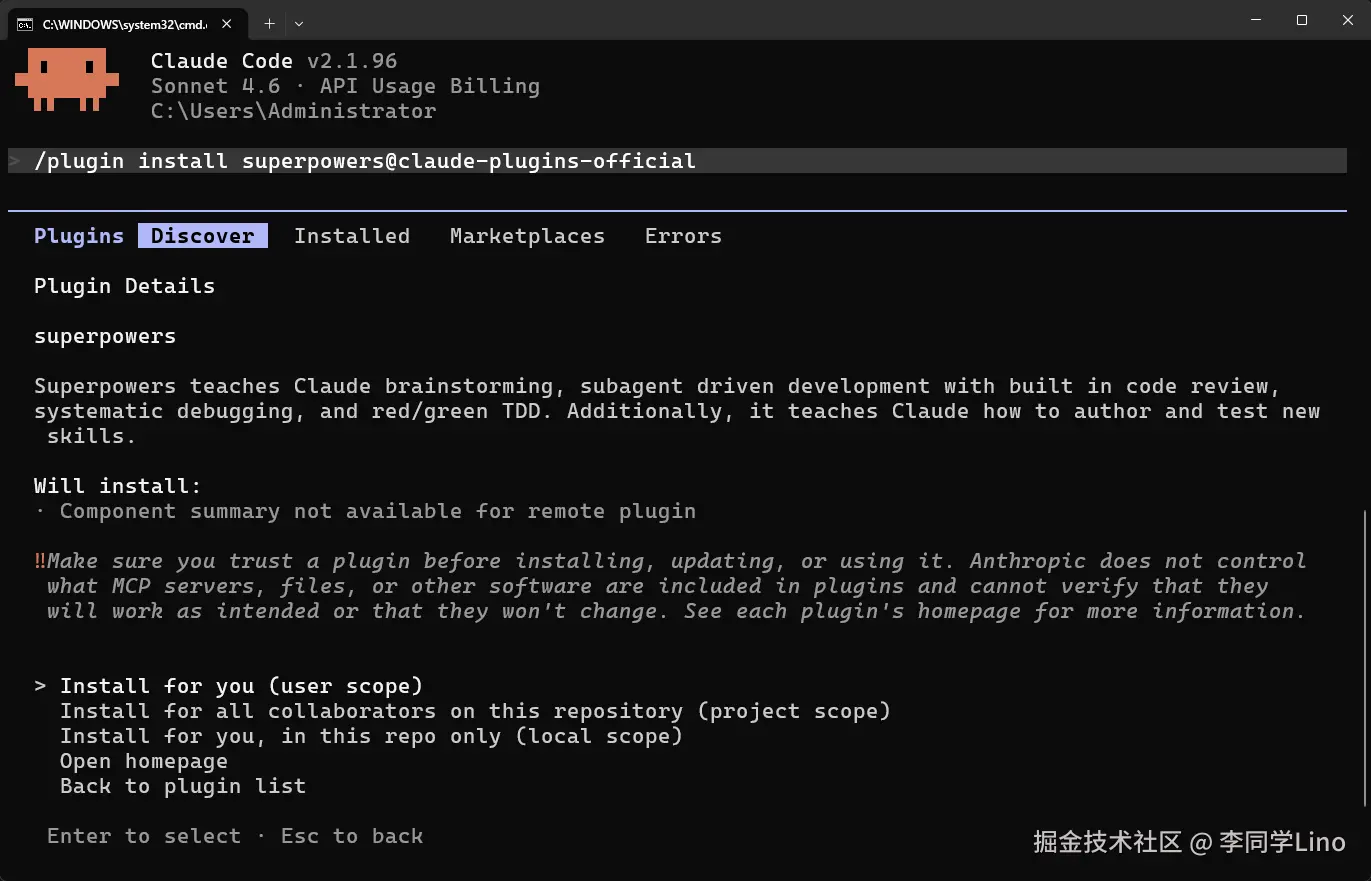Maximize the terminal window

(x=1301, y=20)
